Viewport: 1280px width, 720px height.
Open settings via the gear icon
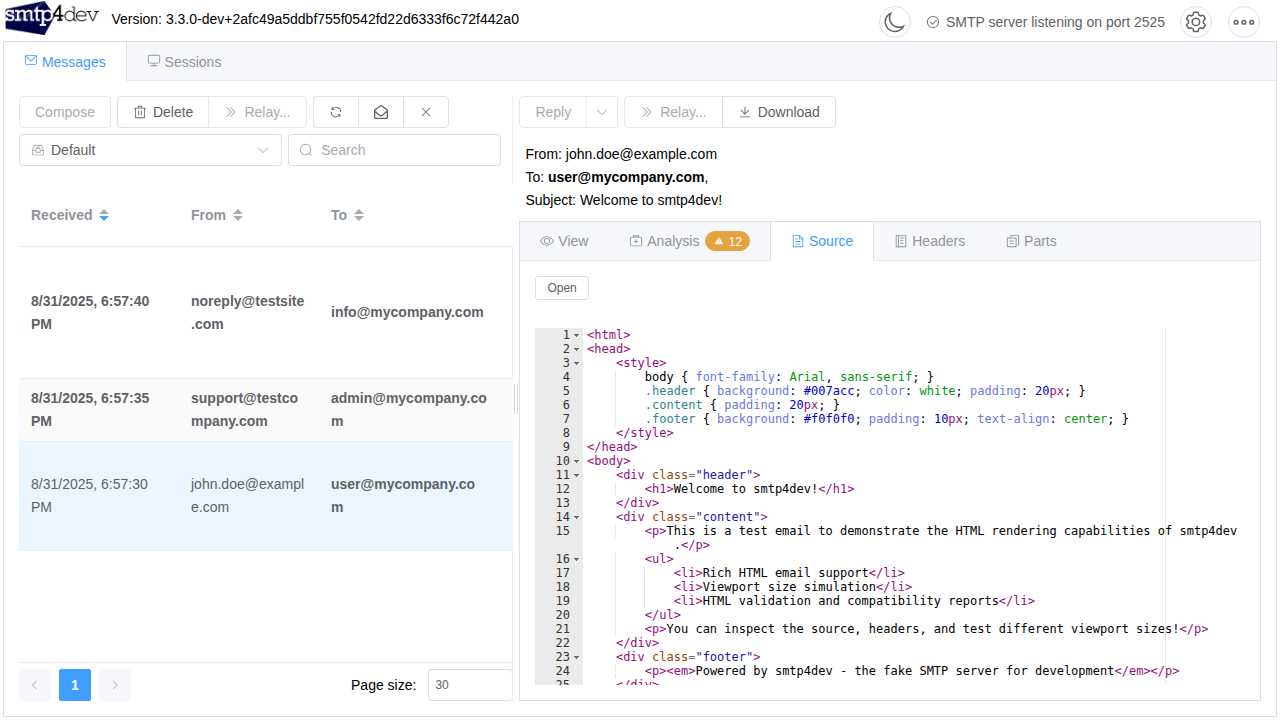pos(1196,22)
